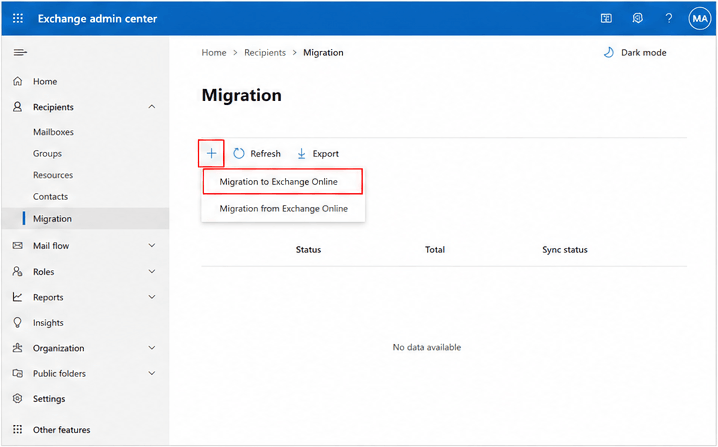718x447 pixels.
Task: Expand the Public folders chevron
Action: [152, 373]
